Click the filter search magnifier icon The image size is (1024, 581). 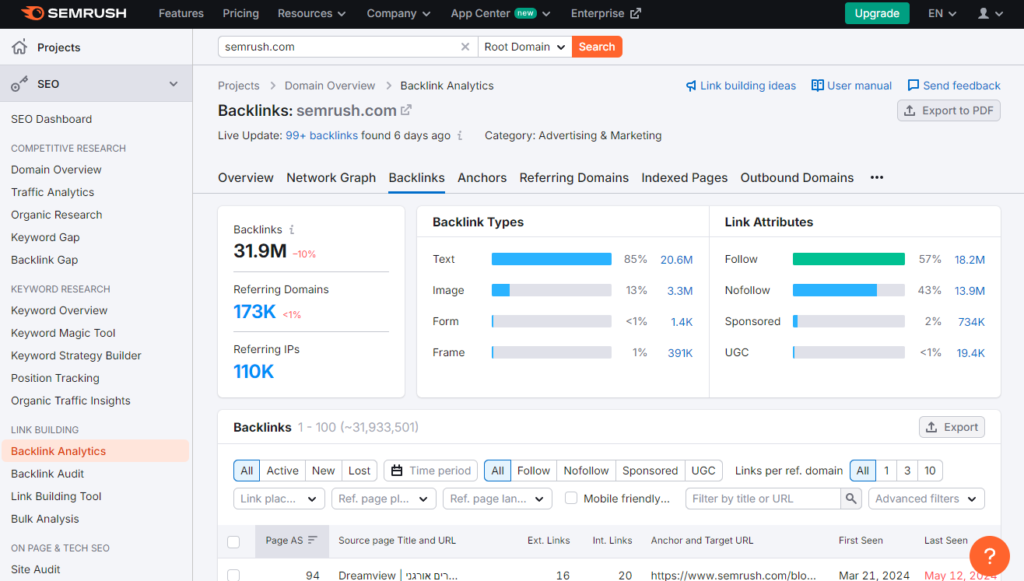(851, 499)
